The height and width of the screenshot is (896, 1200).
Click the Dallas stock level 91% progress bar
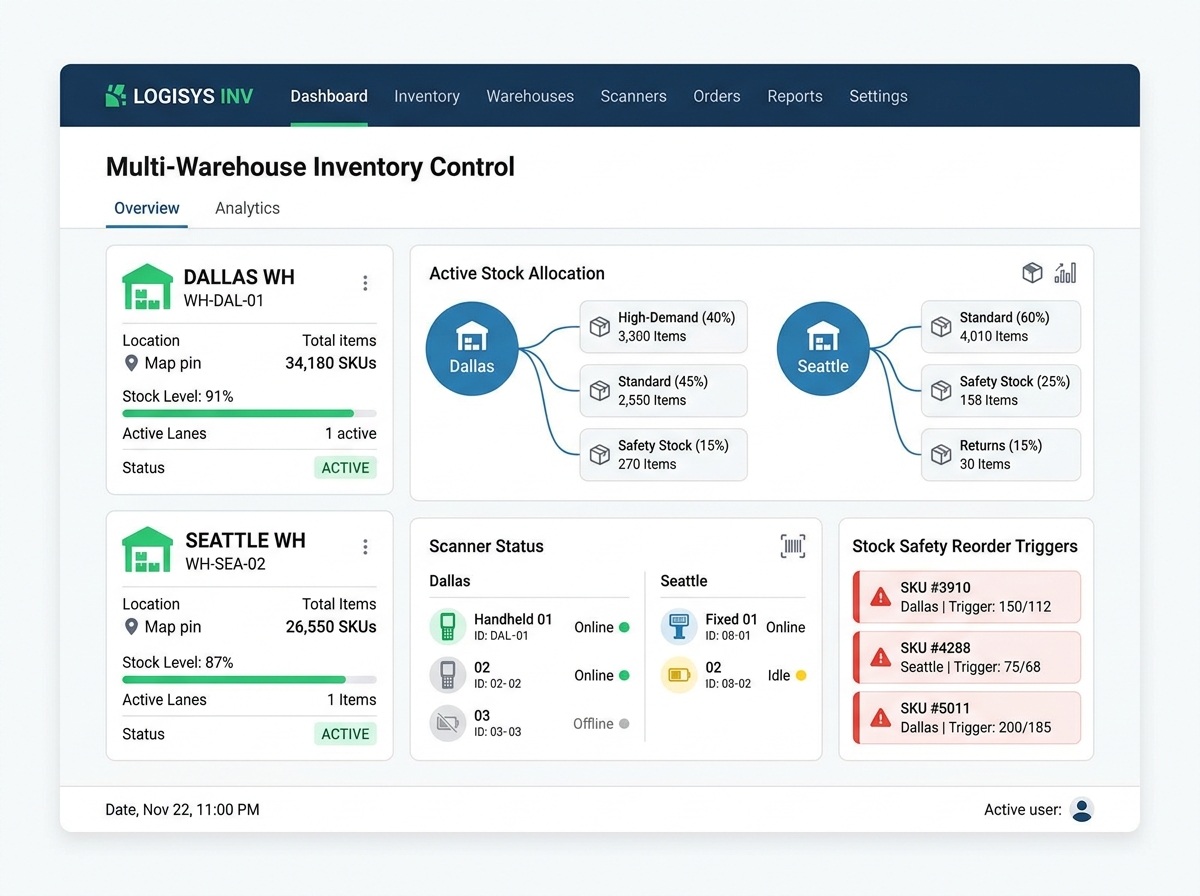(x=249, y=413)
